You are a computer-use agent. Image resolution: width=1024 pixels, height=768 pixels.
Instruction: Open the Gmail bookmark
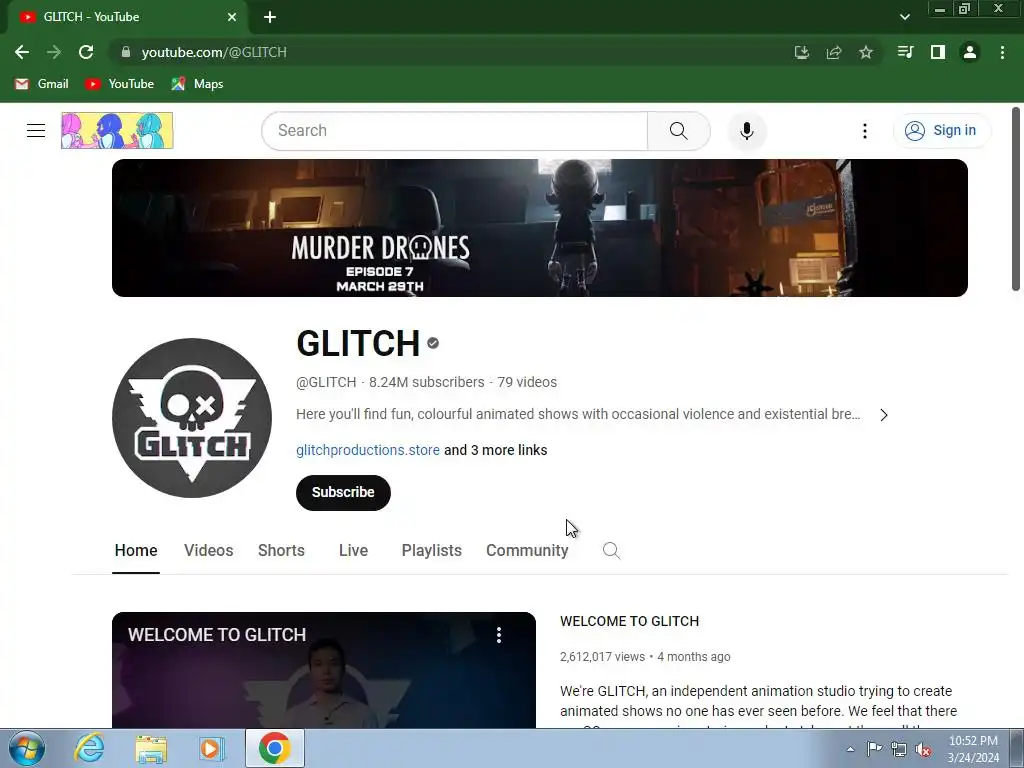42,84
